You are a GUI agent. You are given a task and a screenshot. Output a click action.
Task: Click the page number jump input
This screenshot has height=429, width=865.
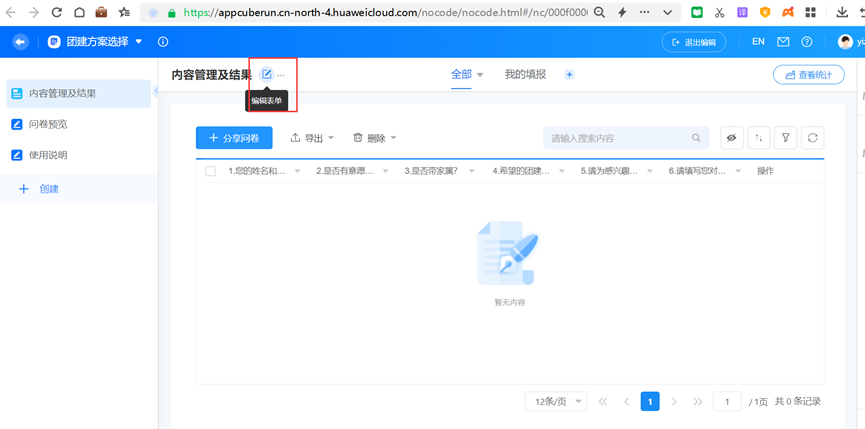tap(727, 401)
